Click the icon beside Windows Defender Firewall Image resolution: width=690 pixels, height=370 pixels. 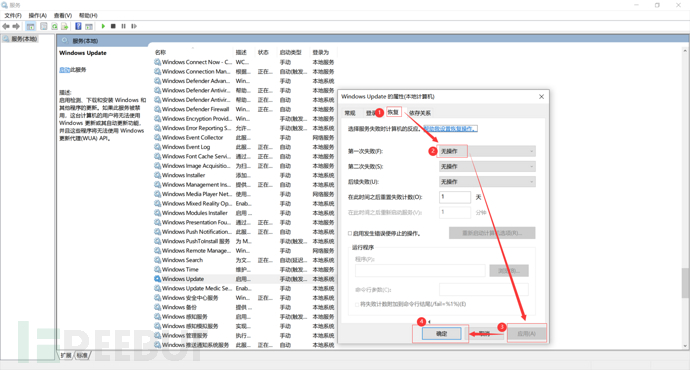click(x=157, y=109)
